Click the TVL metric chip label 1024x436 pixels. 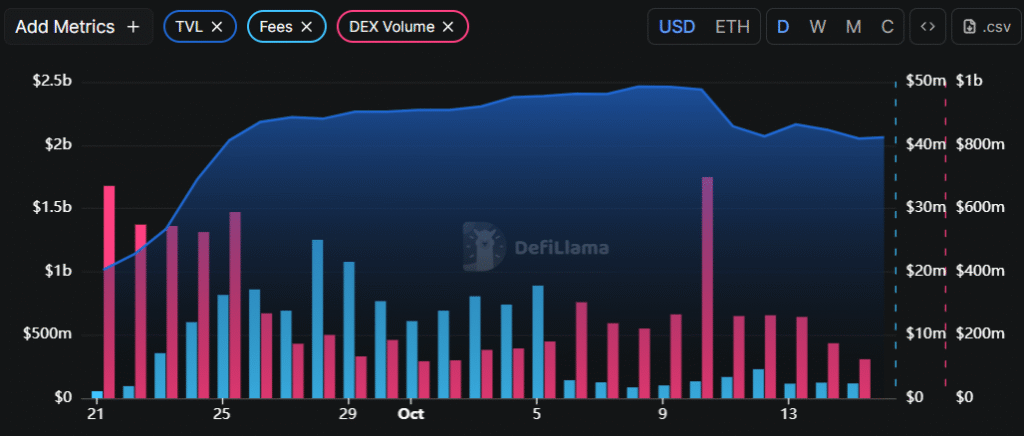tap(189, 27)
